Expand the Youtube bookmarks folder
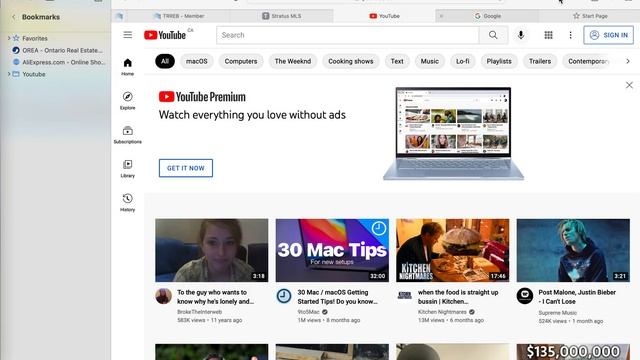 click(x=9, y=74)
